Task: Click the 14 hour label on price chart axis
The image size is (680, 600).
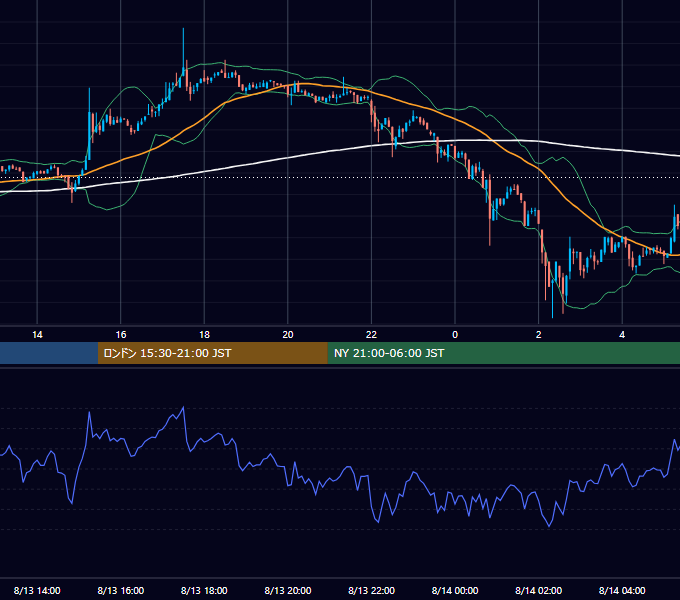Action: tap(37, 335)
